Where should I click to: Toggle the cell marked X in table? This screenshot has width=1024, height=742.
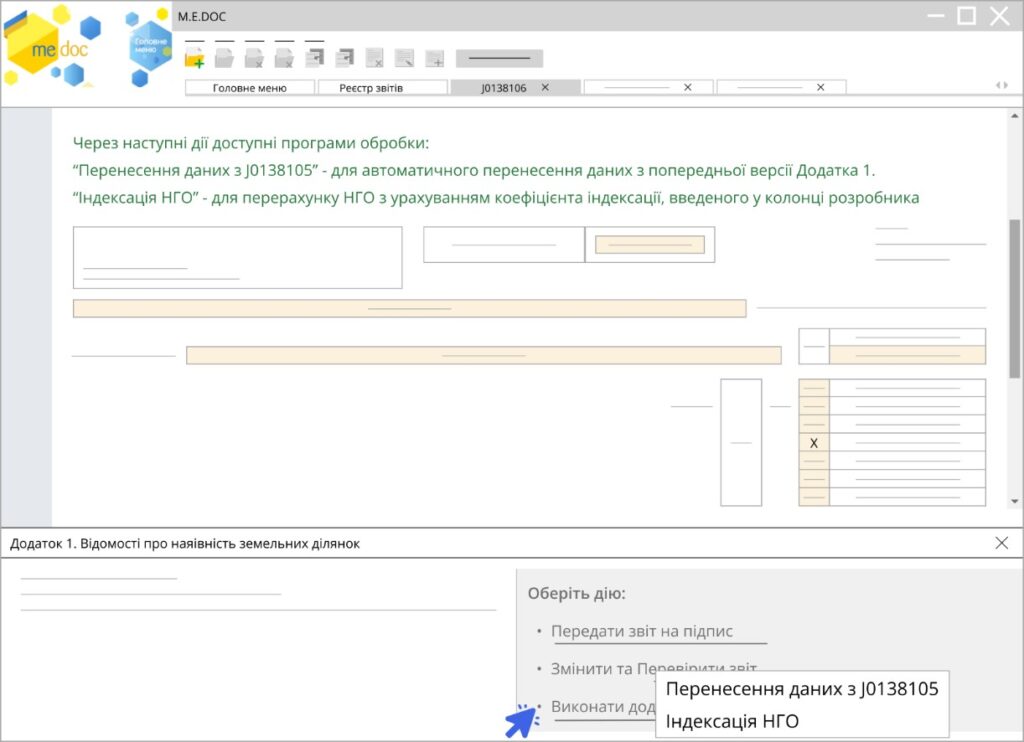click(x=814, y=443)
